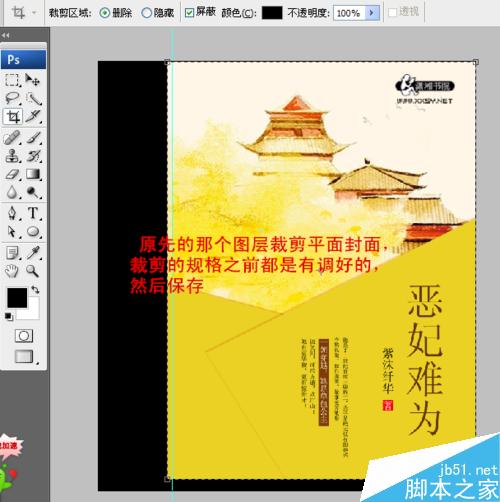The height and width of the screenshot is (502, 500).
Task: Open the black foreground color swatch
Action: pos(17,298)
